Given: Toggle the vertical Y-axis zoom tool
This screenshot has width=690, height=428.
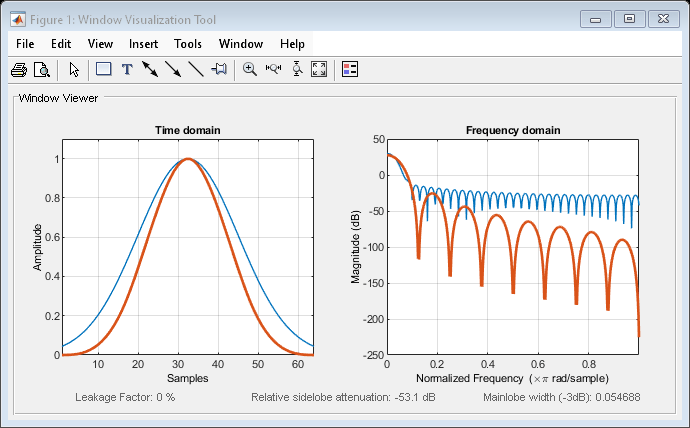Looking at the screenshot, I should point(297,70).
